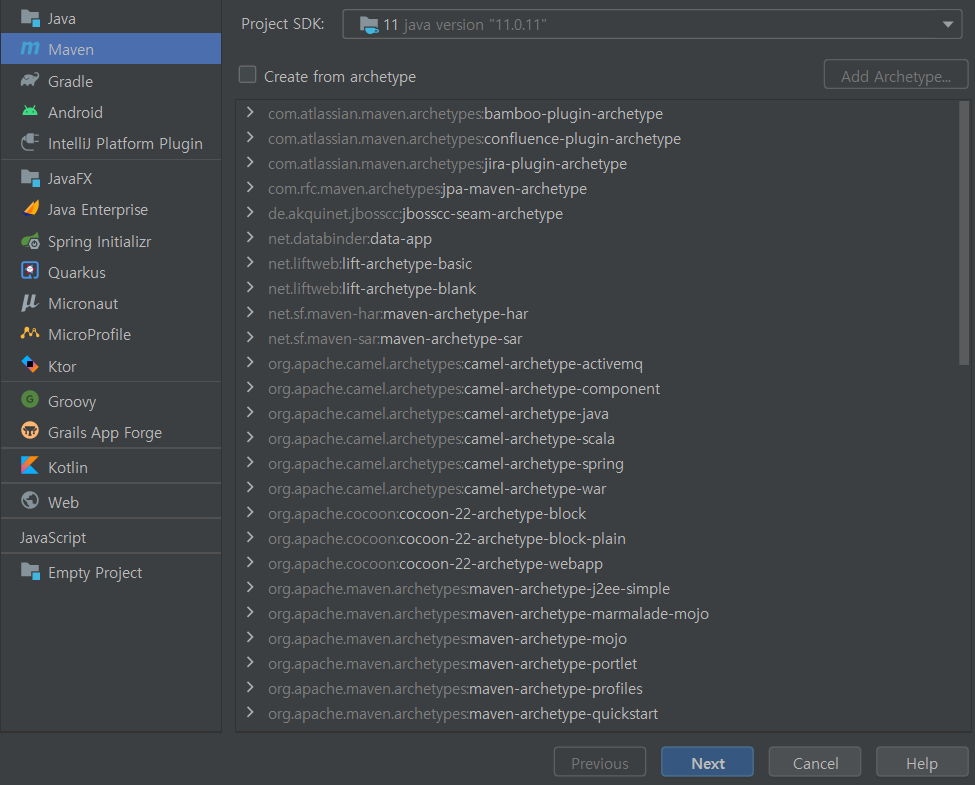Select the Ktor icon
This screenshot has width=975, height=785.
30,365
